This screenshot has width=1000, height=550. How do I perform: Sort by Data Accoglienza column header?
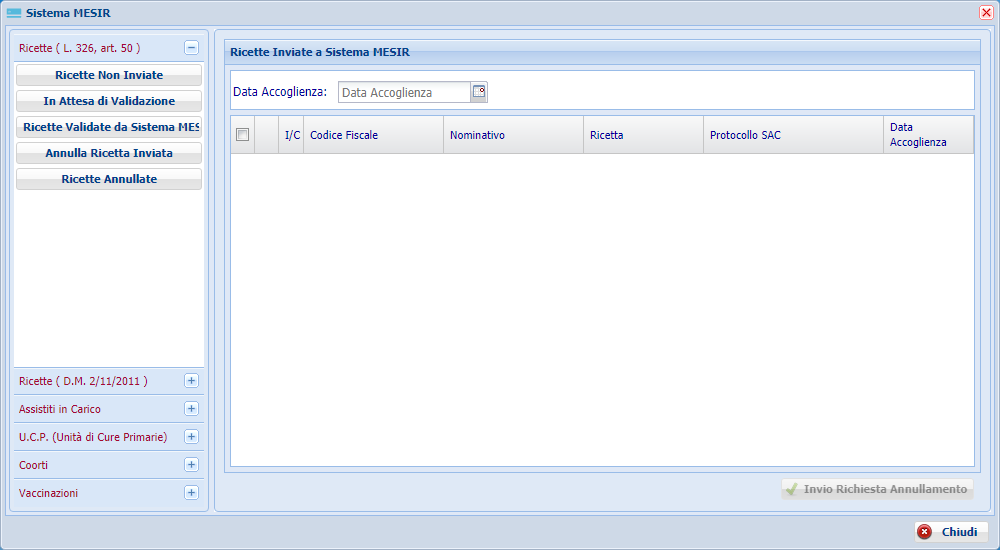(x=929, y=135)
